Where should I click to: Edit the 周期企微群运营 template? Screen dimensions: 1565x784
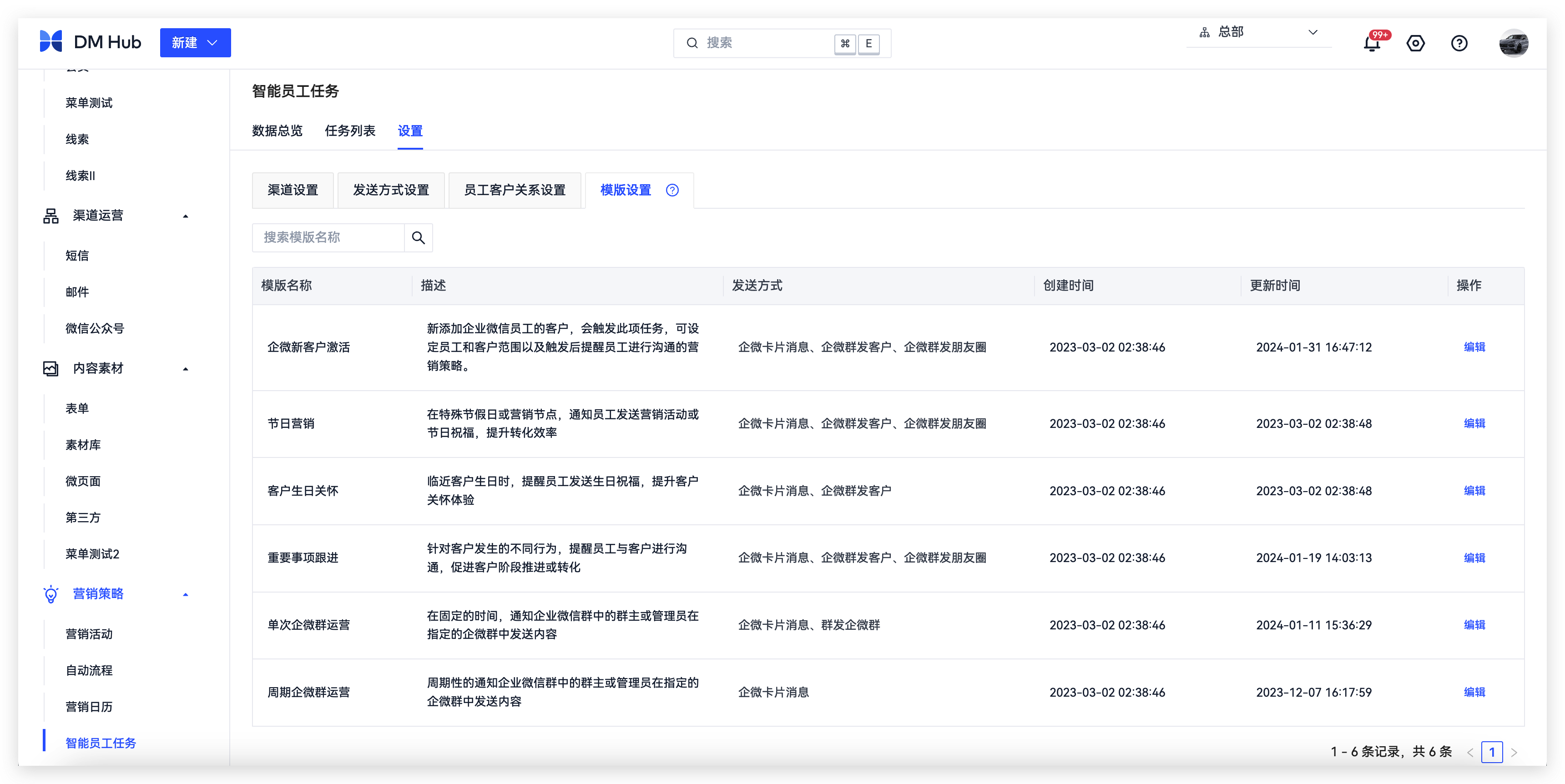click(x=1474, y=692)
